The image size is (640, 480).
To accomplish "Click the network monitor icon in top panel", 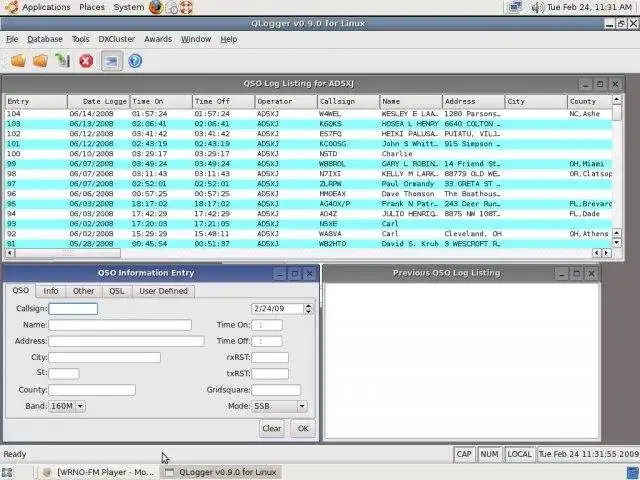I will [x=516, y=7].
